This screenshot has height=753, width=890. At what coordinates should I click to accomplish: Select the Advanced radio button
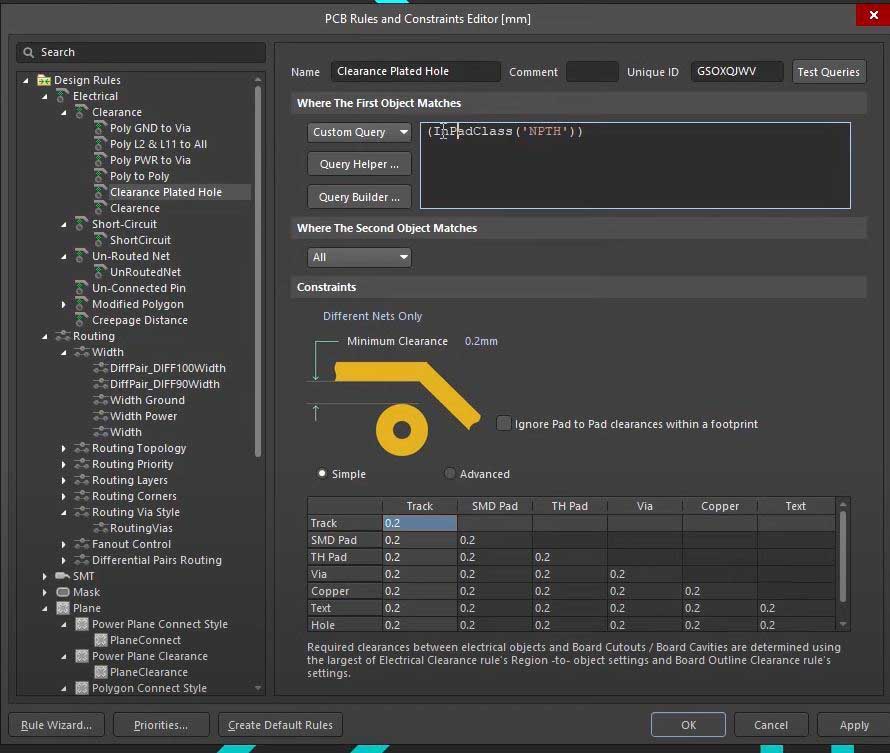coord(450,474)
